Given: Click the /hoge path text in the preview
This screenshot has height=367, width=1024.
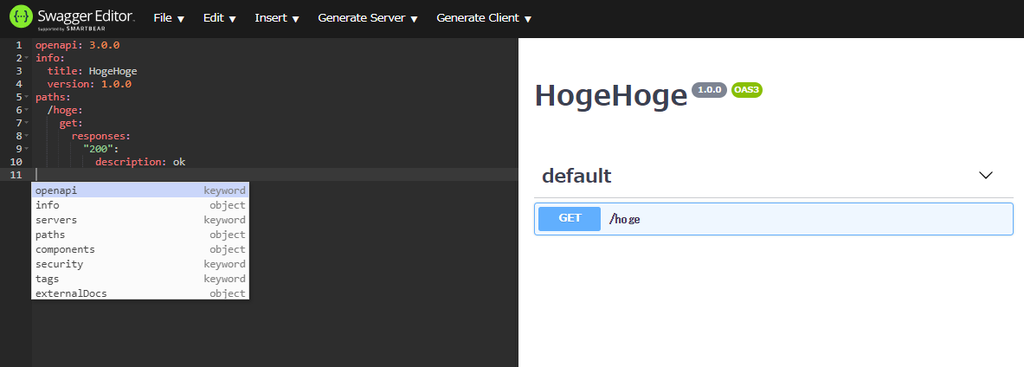Looking at the screenshot, I should pyautogui.click(x=624, y=219).
